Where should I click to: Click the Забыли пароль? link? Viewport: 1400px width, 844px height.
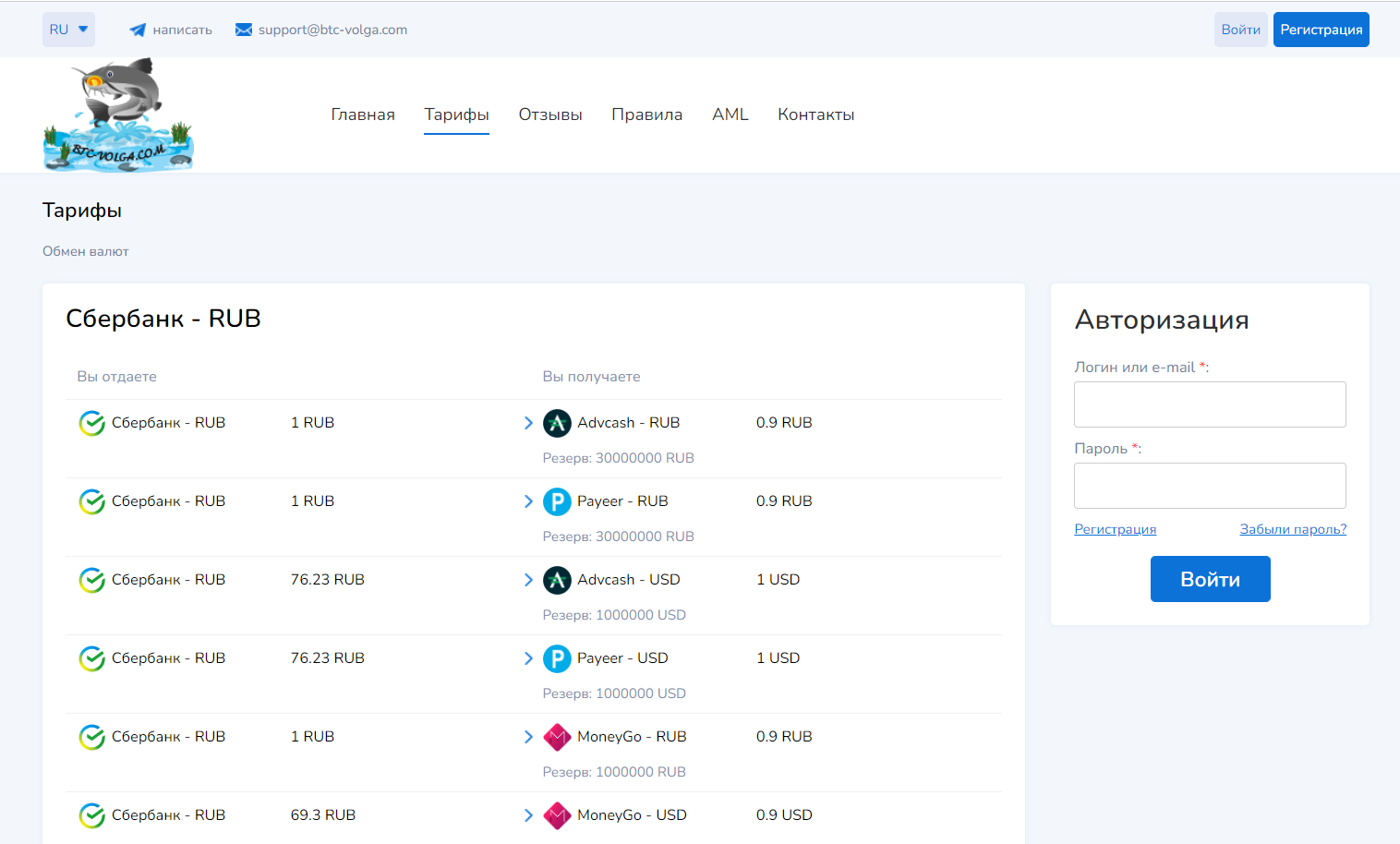(x=1293, y=529)
